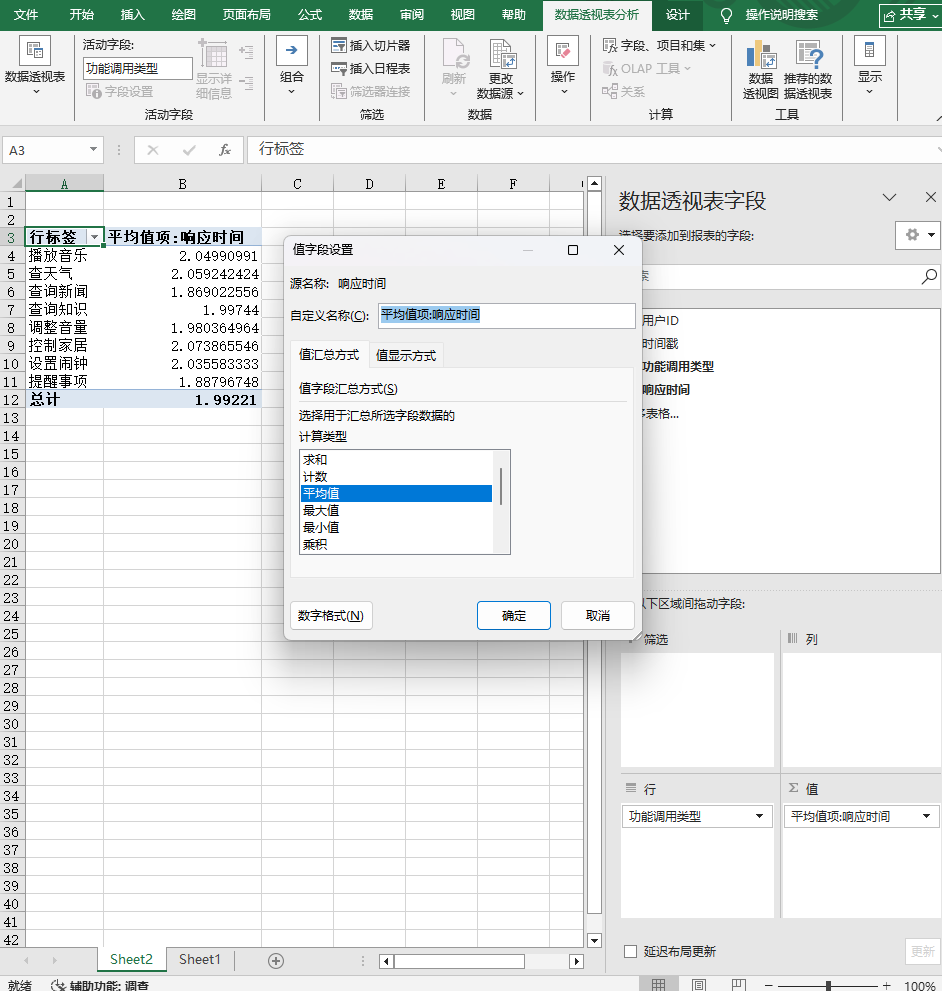Viewport: 942px width, 991px height.
Task: Open the 开始 tab
Action: click(x=82, y=15)
